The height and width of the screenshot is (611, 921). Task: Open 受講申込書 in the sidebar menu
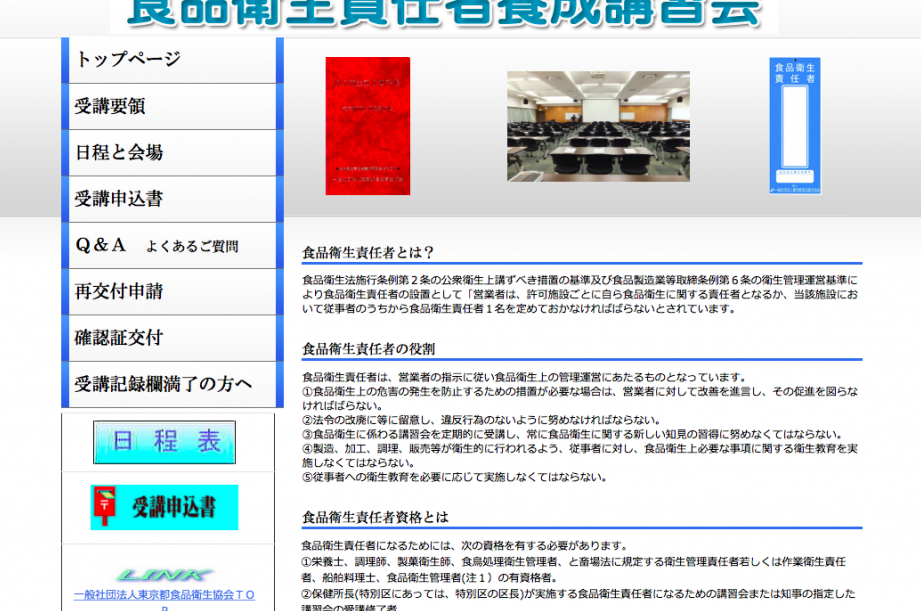[x=170, y=199]
